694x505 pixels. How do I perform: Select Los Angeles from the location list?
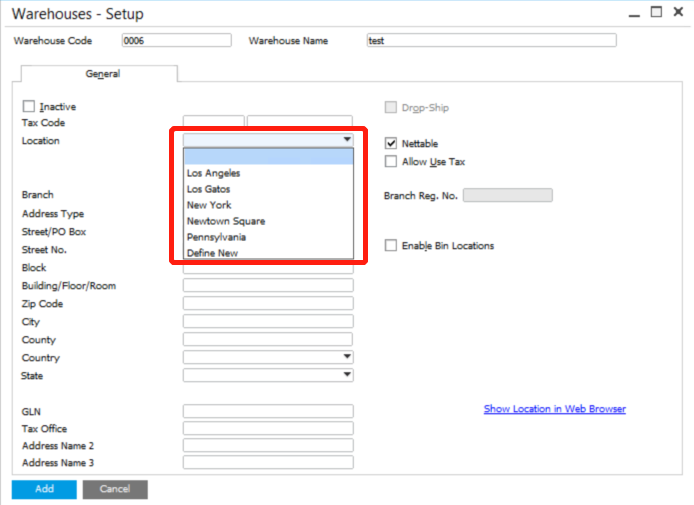click(x=213, y=173)
